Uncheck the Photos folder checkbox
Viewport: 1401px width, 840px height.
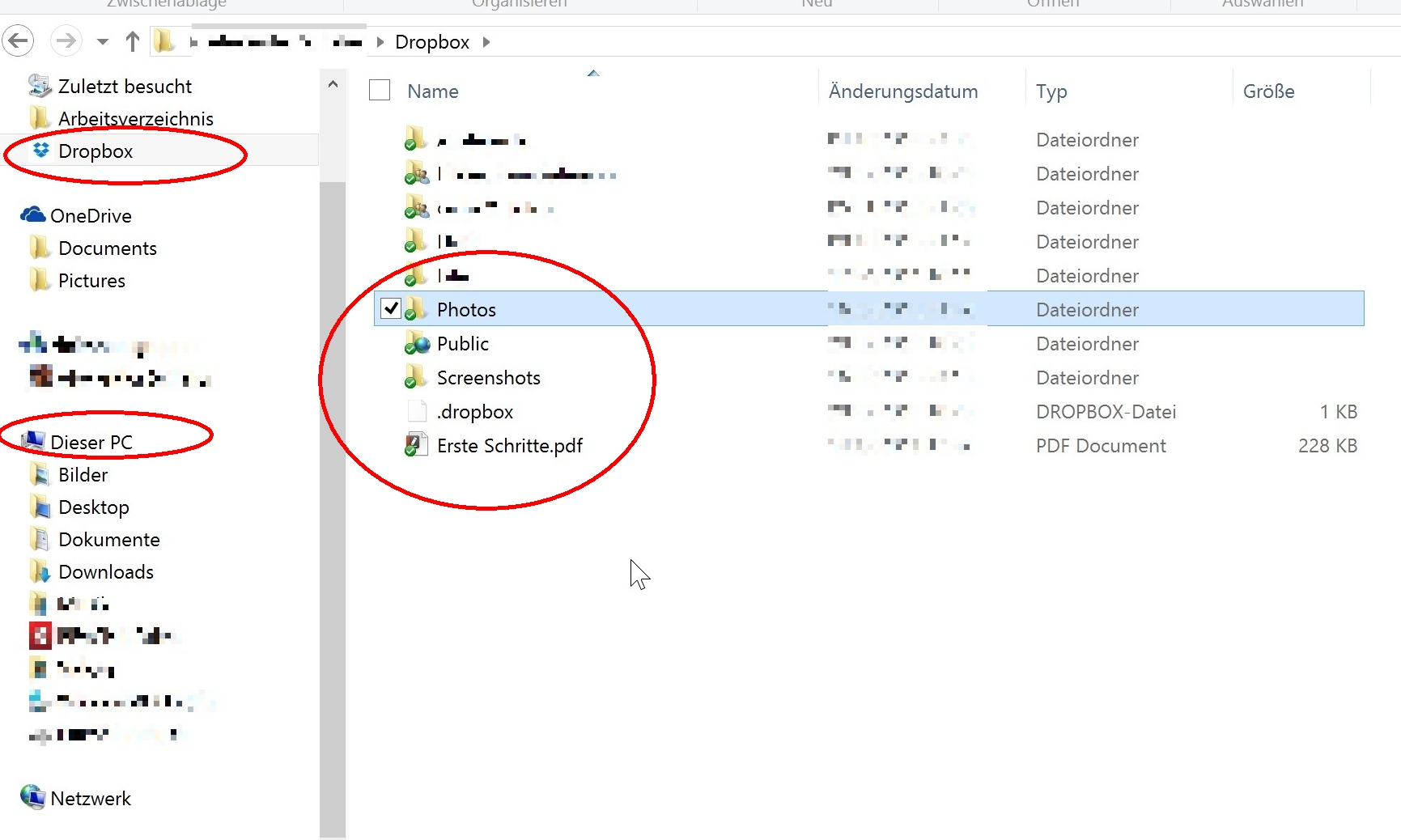[x=391, y=309]
